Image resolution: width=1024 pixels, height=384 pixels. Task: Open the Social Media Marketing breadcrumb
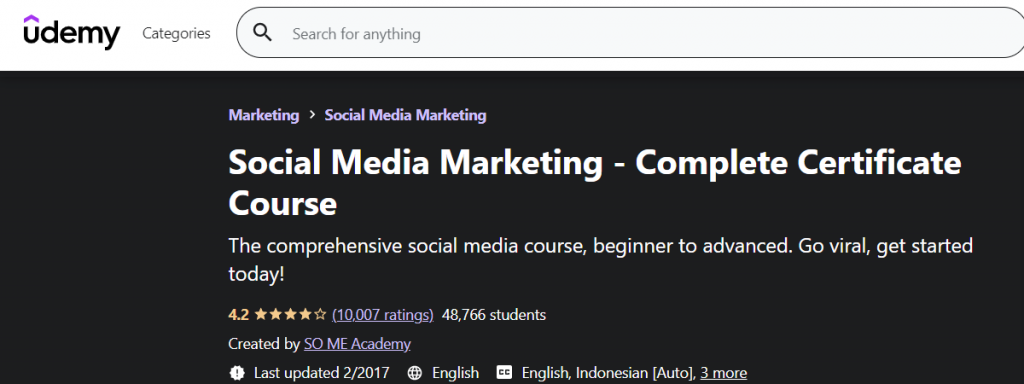[x=406, y=115]
